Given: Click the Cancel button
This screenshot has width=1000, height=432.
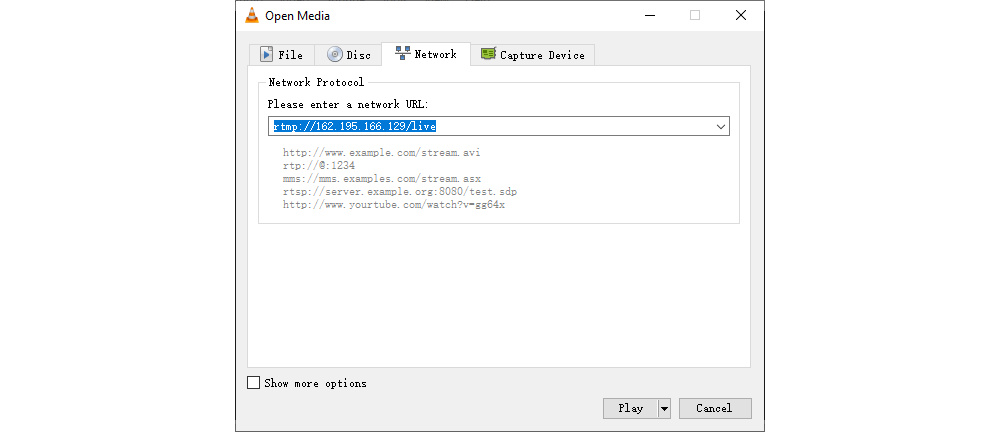Looking at the screenshot, I should tap(714, 408).
